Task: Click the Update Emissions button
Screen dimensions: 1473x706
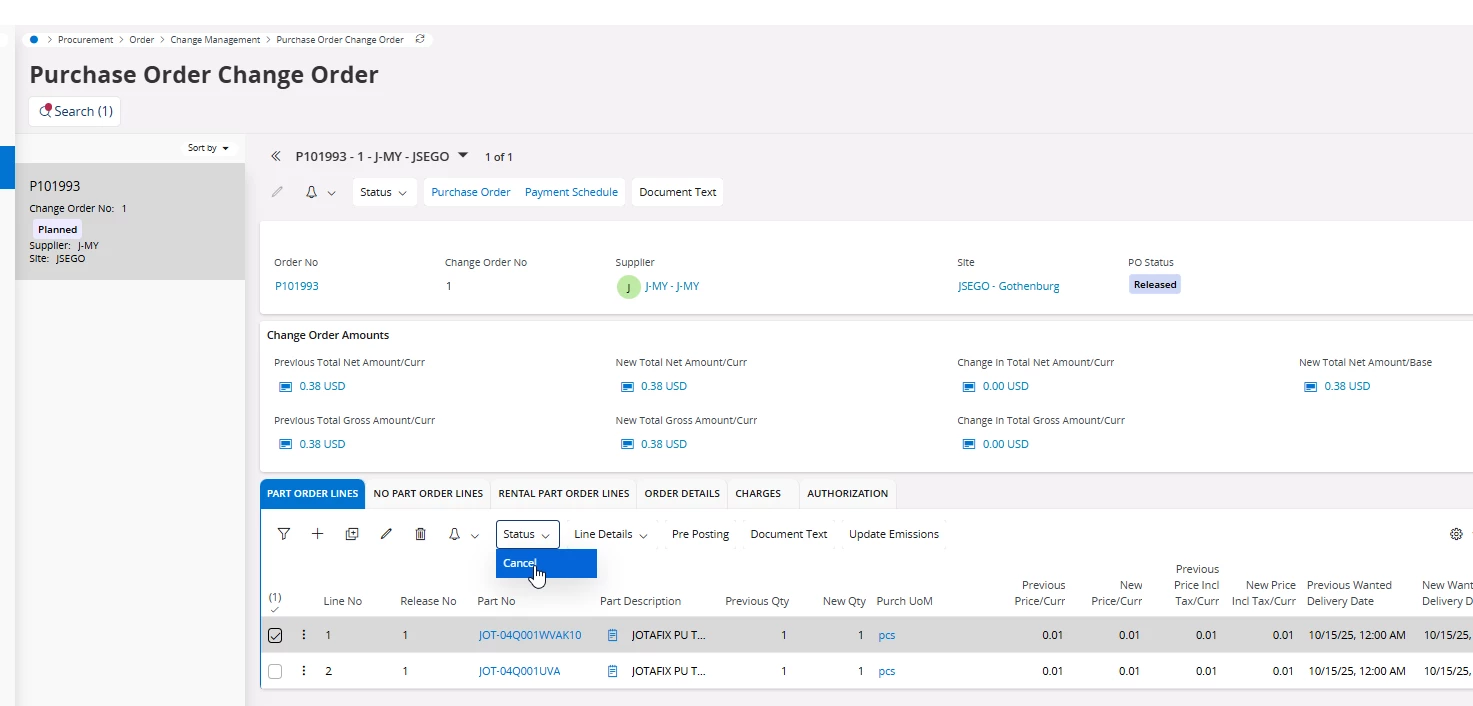Action: pos(893,534)
